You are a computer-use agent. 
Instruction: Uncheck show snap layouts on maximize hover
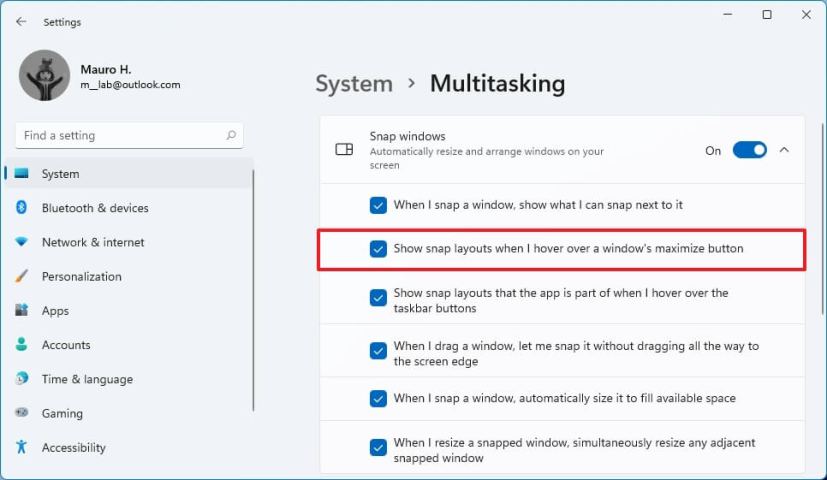(x=378, y=249)
